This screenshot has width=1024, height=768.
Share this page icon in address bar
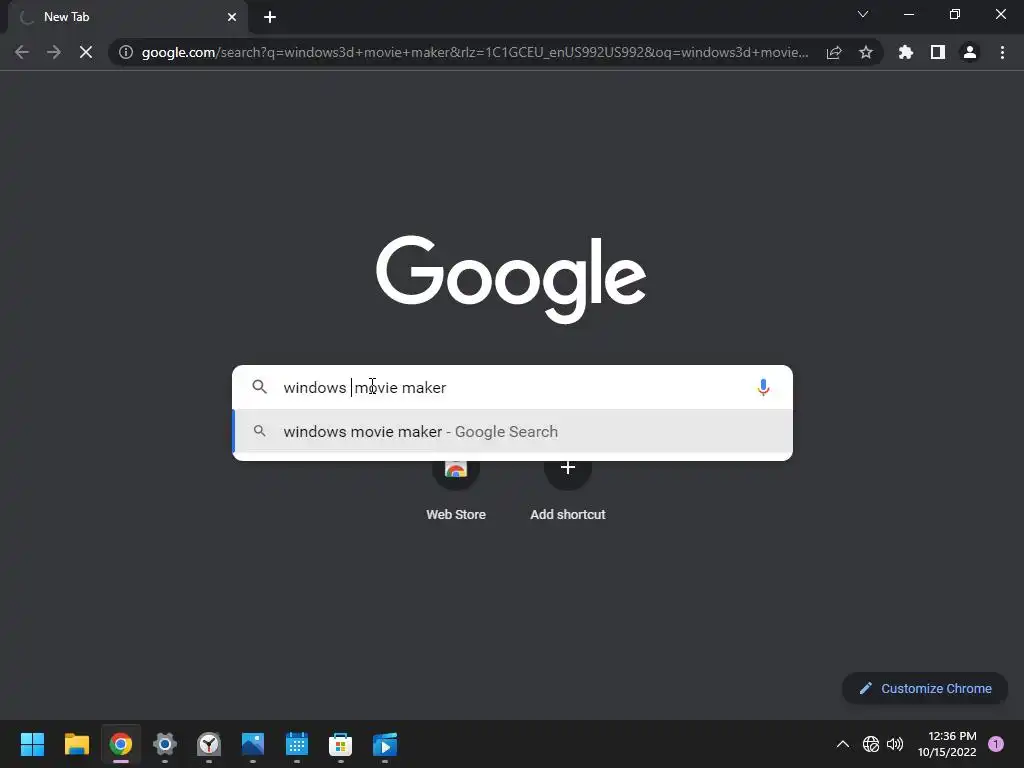[x=834, y=52]
